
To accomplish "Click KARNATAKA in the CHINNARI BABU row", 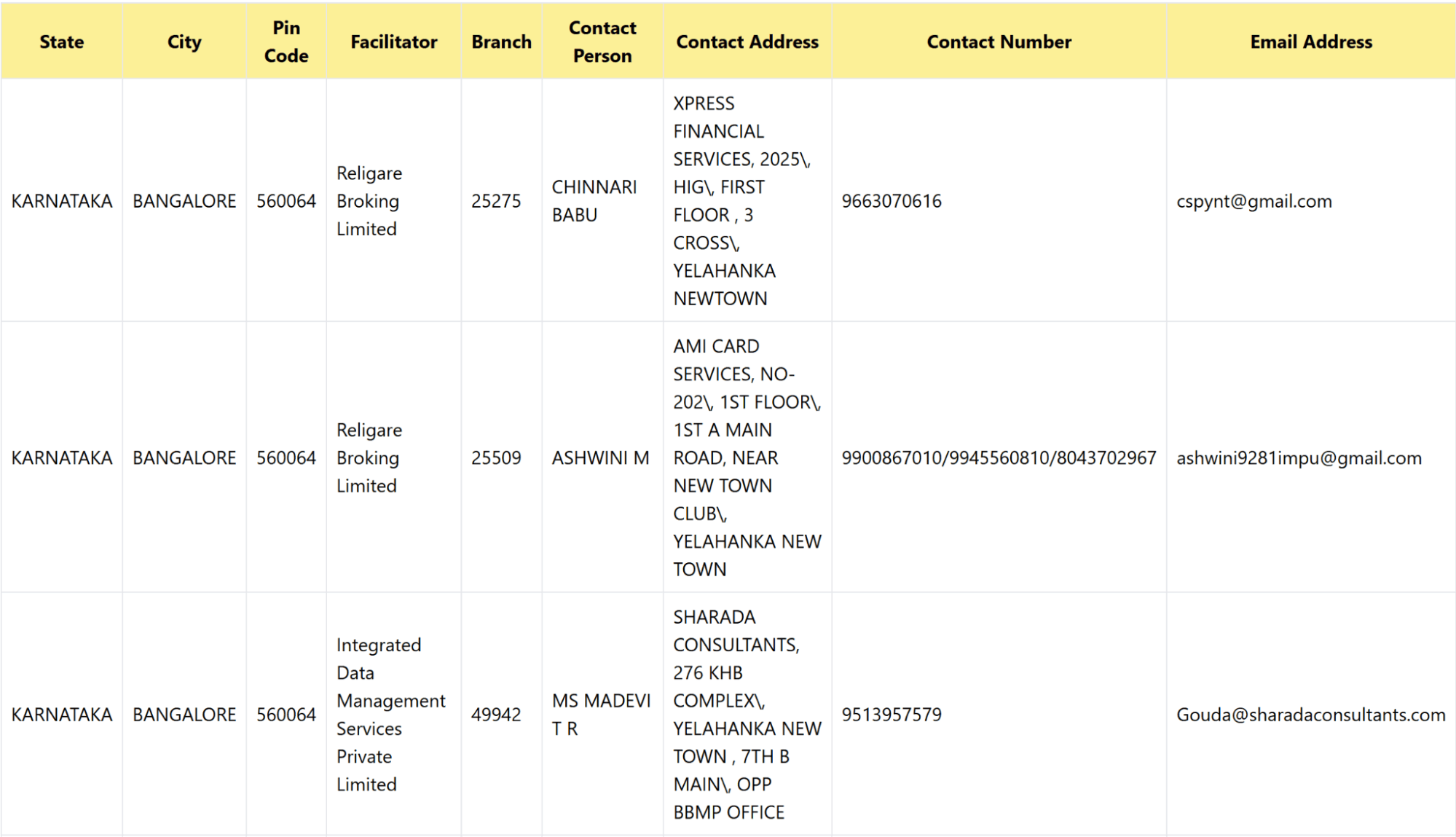I will click(62, 201).
